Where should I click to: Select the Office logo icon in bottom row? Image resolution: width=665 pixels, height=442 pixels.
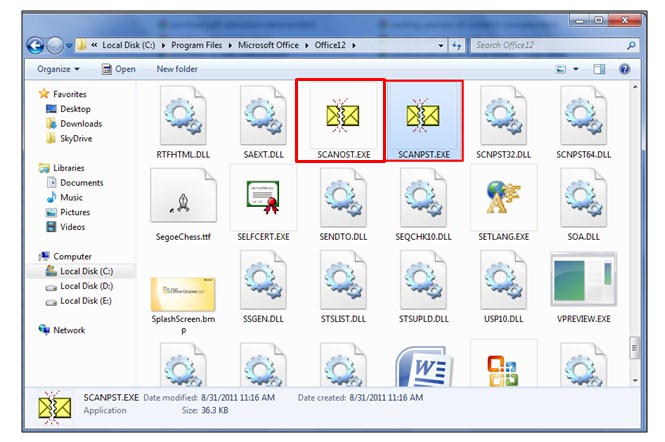503,371
